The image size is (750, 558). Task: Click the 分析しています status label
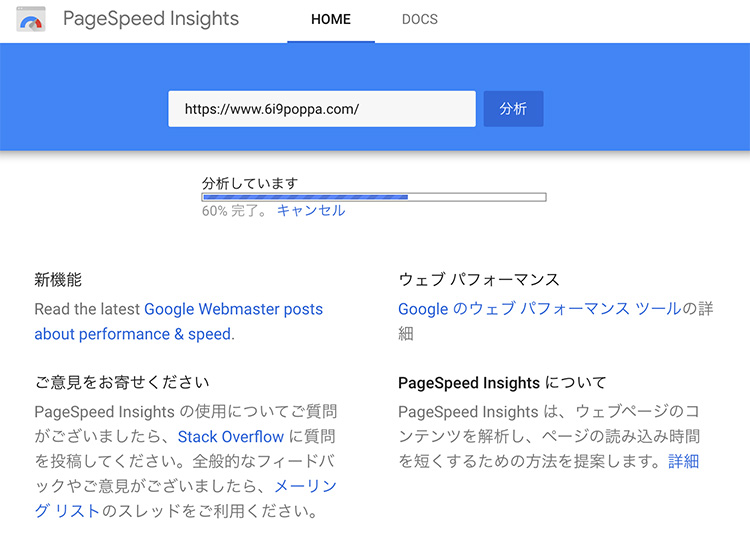pyautogui.click(x=250, y=183)
